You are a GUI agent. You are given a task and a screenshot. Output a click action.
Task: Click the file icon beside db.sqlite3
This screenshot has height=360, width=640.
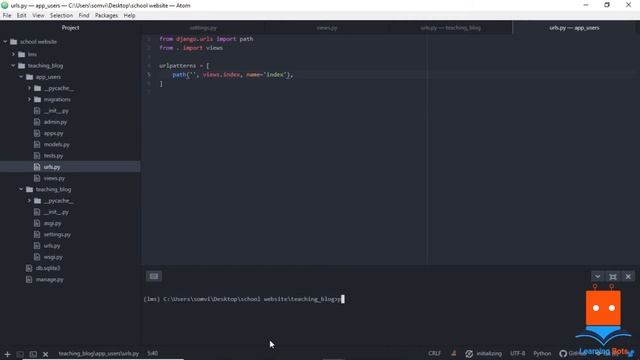[29, 268]
